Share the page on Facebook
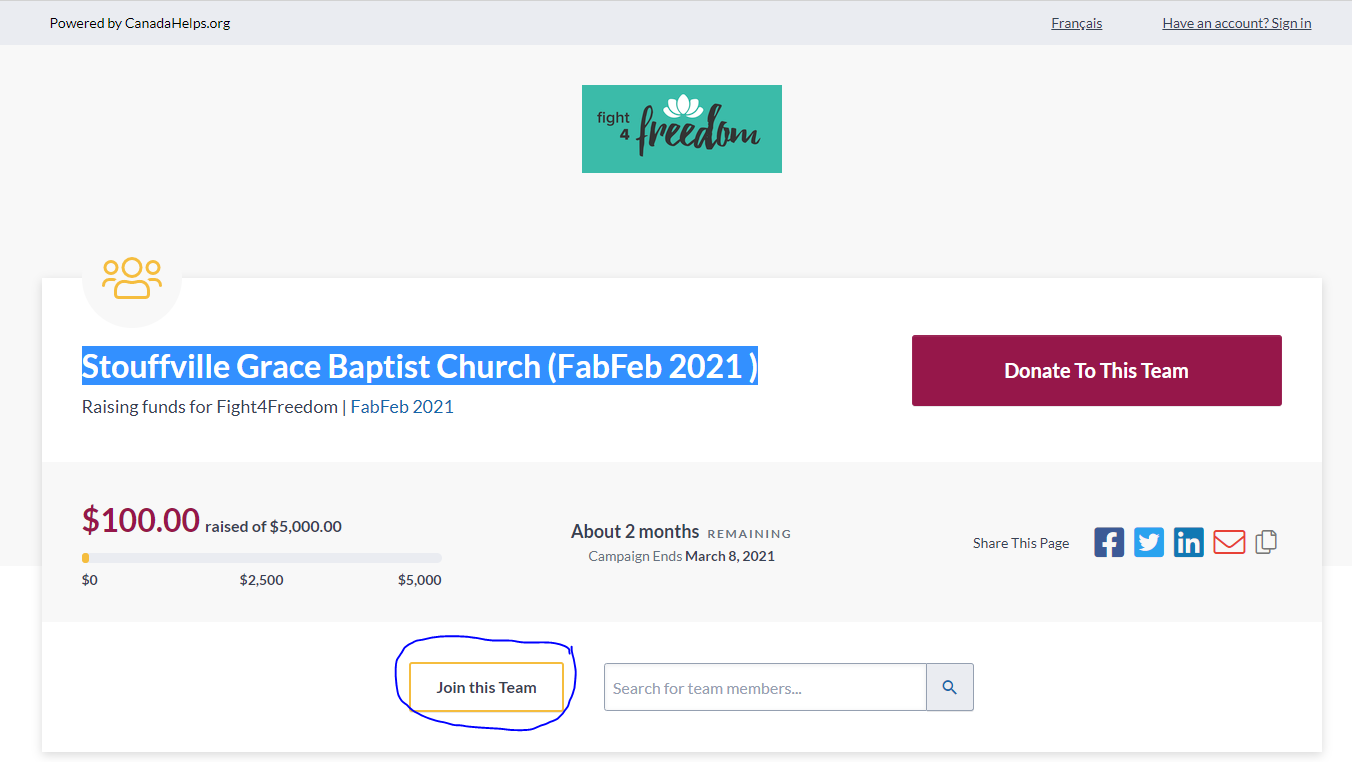 click(x=1109, y=542)
